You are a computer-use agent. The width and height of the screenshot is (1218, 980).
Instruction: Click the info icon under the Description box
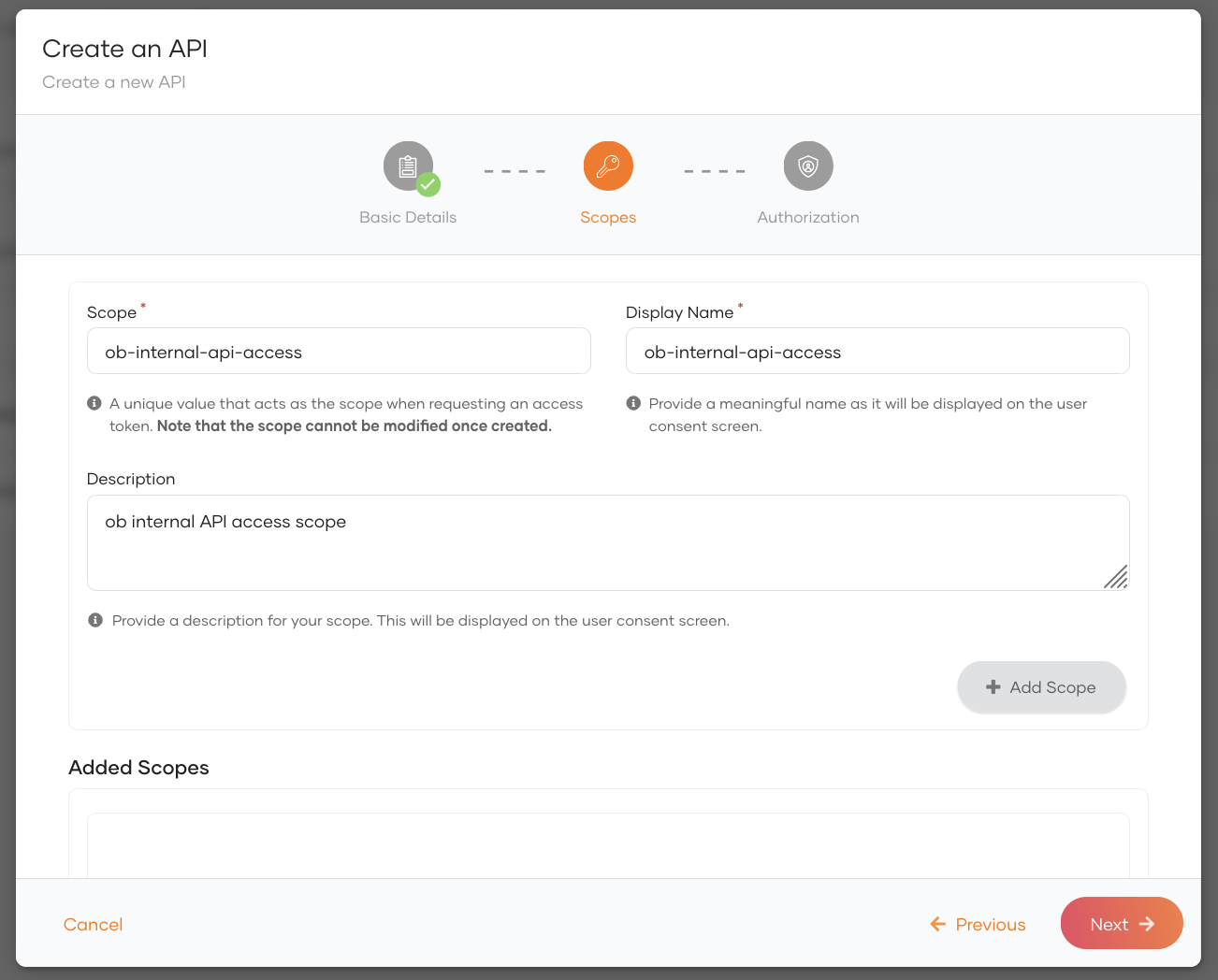tap(94, 619)
